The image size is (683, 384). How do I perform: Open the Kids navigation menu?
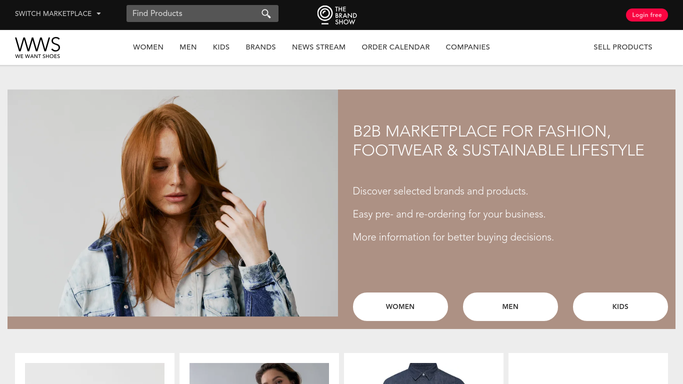221,47
